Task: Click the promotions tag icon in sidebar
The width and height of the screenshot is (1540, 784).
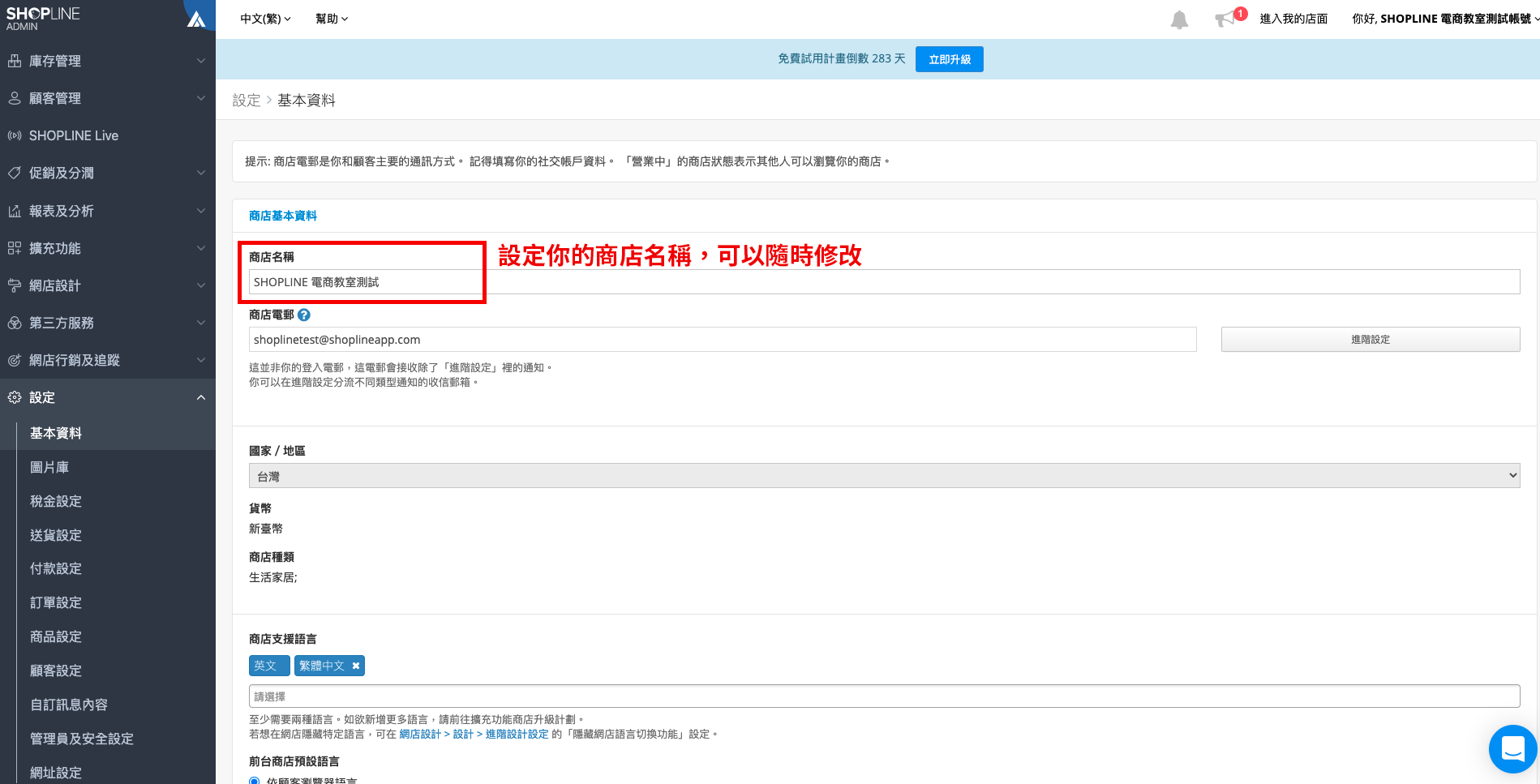Action: [x=15, y=173]
